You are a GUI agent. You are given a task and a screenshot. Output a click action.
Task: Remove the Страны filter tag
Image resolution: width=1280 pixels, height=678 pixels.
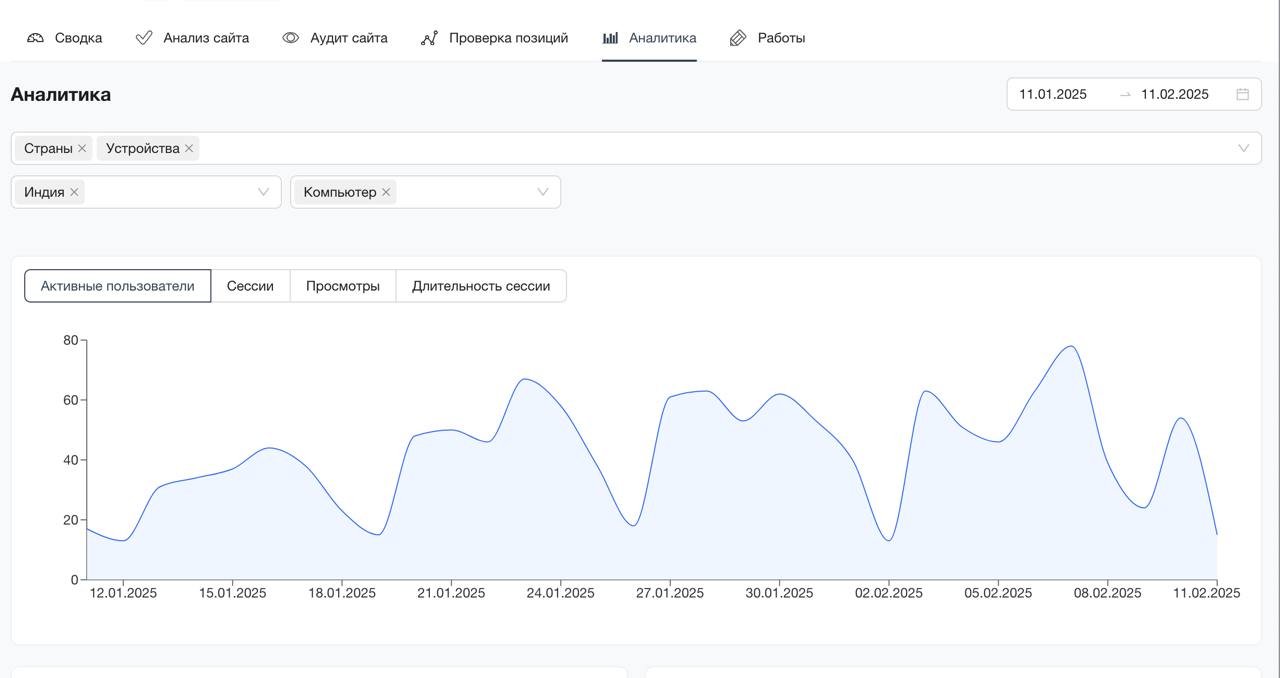(x=82, y=148)
